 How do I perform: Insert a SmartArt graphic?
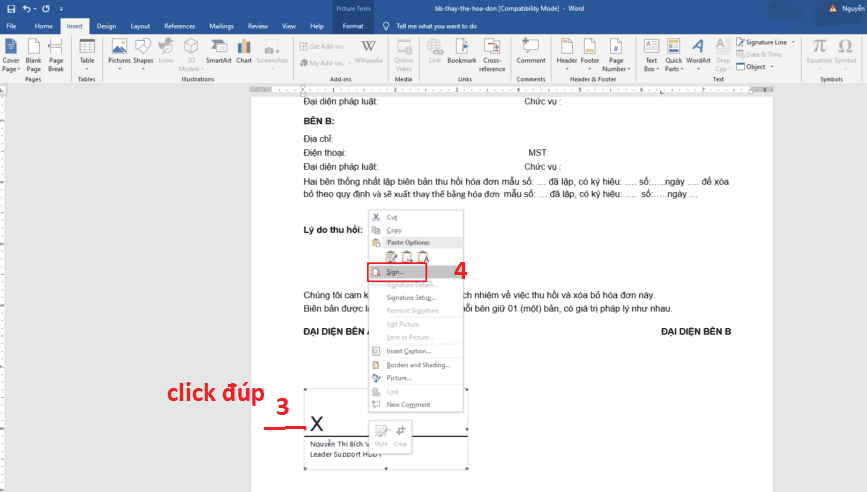(218, 51)
